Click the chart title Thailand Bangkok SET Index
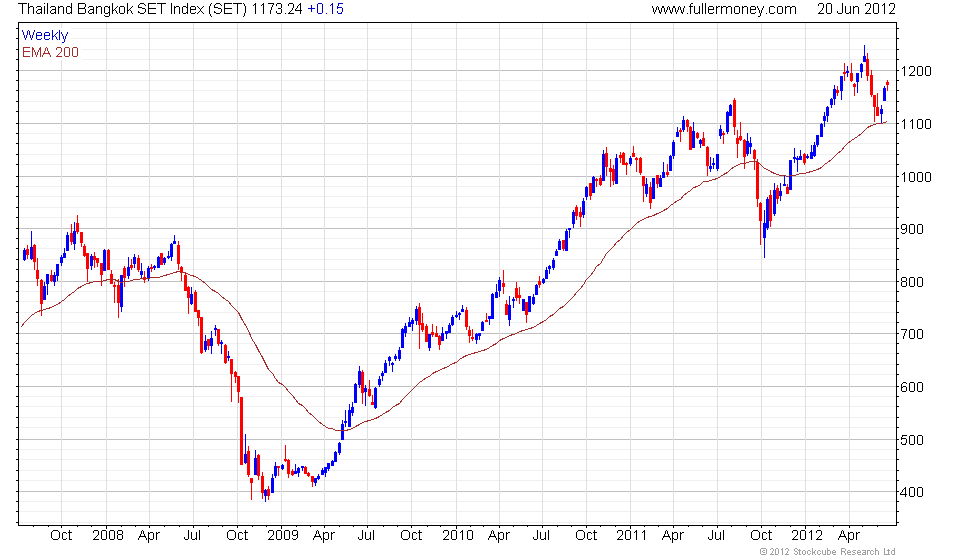The image size is (980, 560). pos(112,9)
